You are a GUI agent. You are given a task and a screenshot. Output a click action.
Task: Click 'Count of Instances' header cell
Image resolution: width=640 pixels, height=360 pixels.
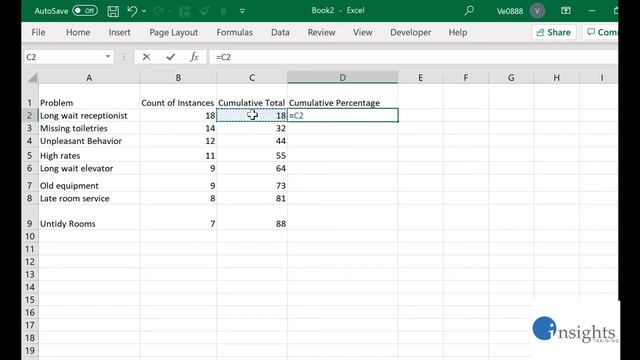coord(178,103)
